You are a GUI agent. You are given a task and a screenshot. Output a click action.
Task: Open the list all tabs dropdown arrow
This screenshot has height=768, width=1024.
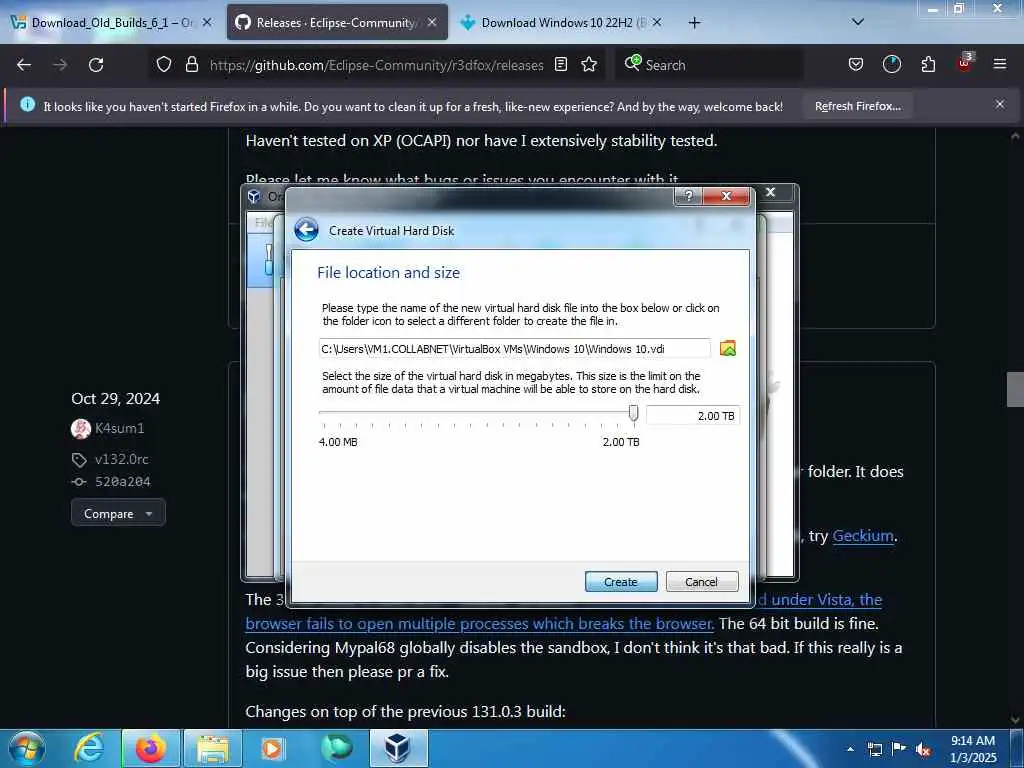[x=858, y=22]
